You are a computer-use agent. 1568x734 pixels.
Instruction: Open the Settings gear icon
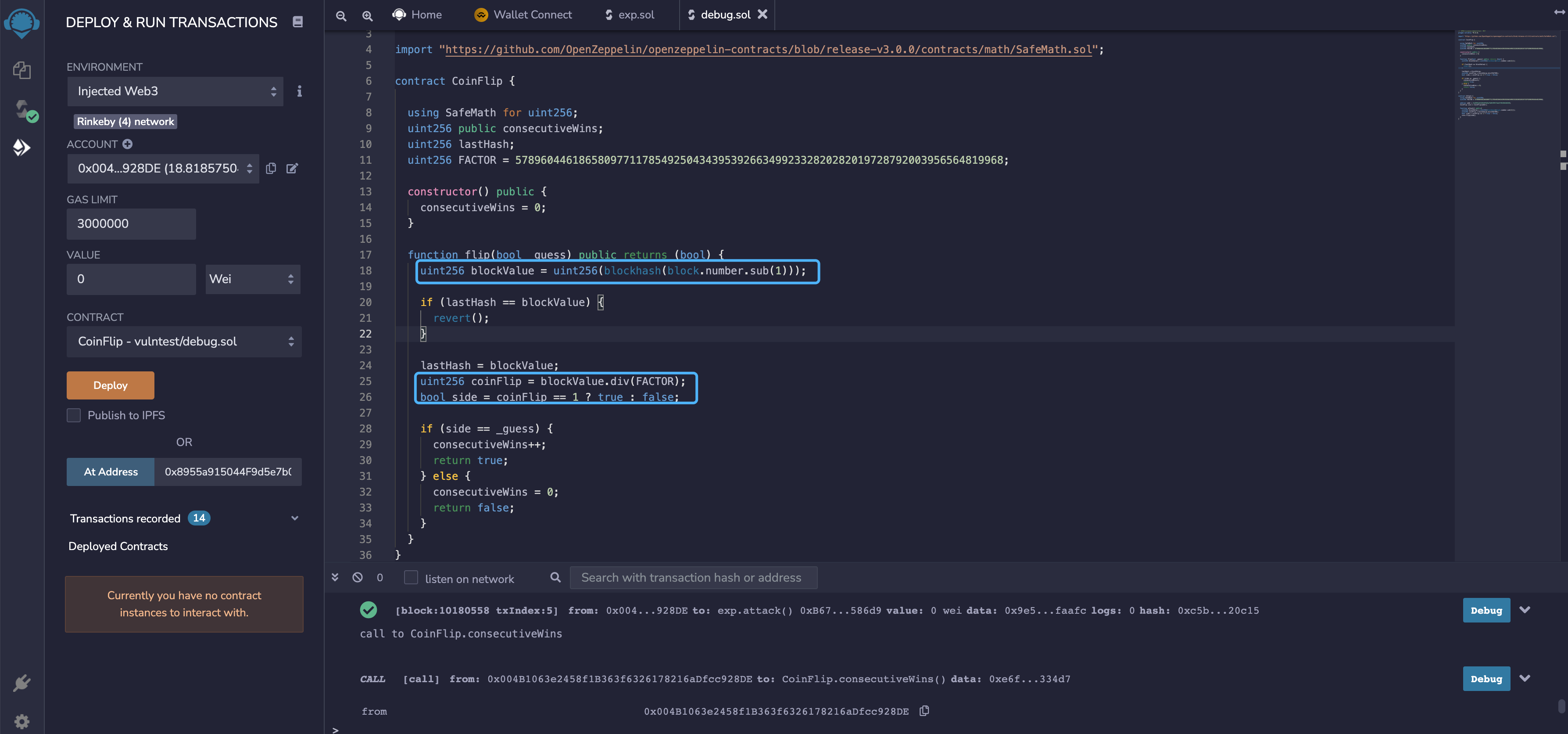22,721
